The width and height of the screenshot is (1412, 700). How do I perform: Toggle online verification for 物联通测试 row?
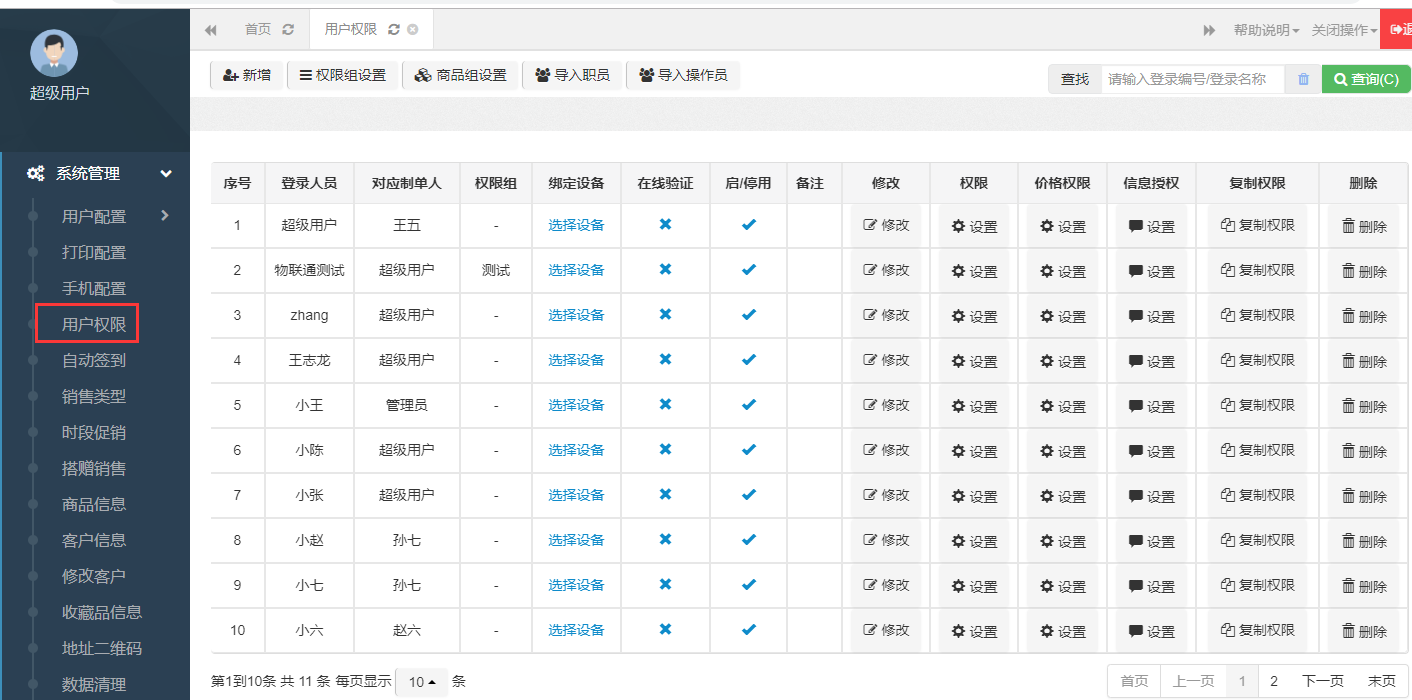point(665,270)
